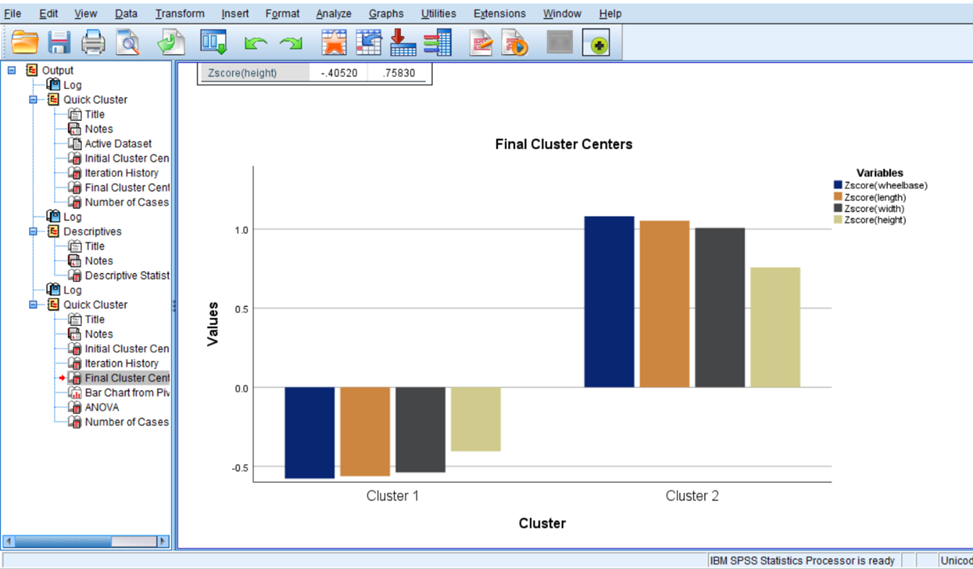
Task: Click the Print toolbar icon
Action: click(93, 43)
